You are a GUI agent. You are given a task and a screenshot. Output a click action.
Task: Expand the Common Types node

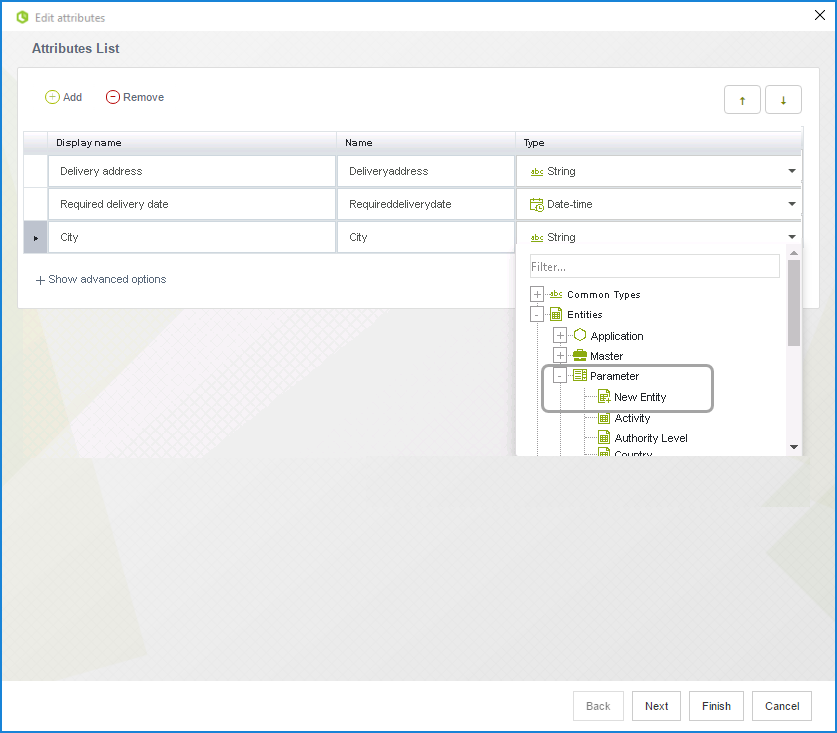[x=537, y=294]
